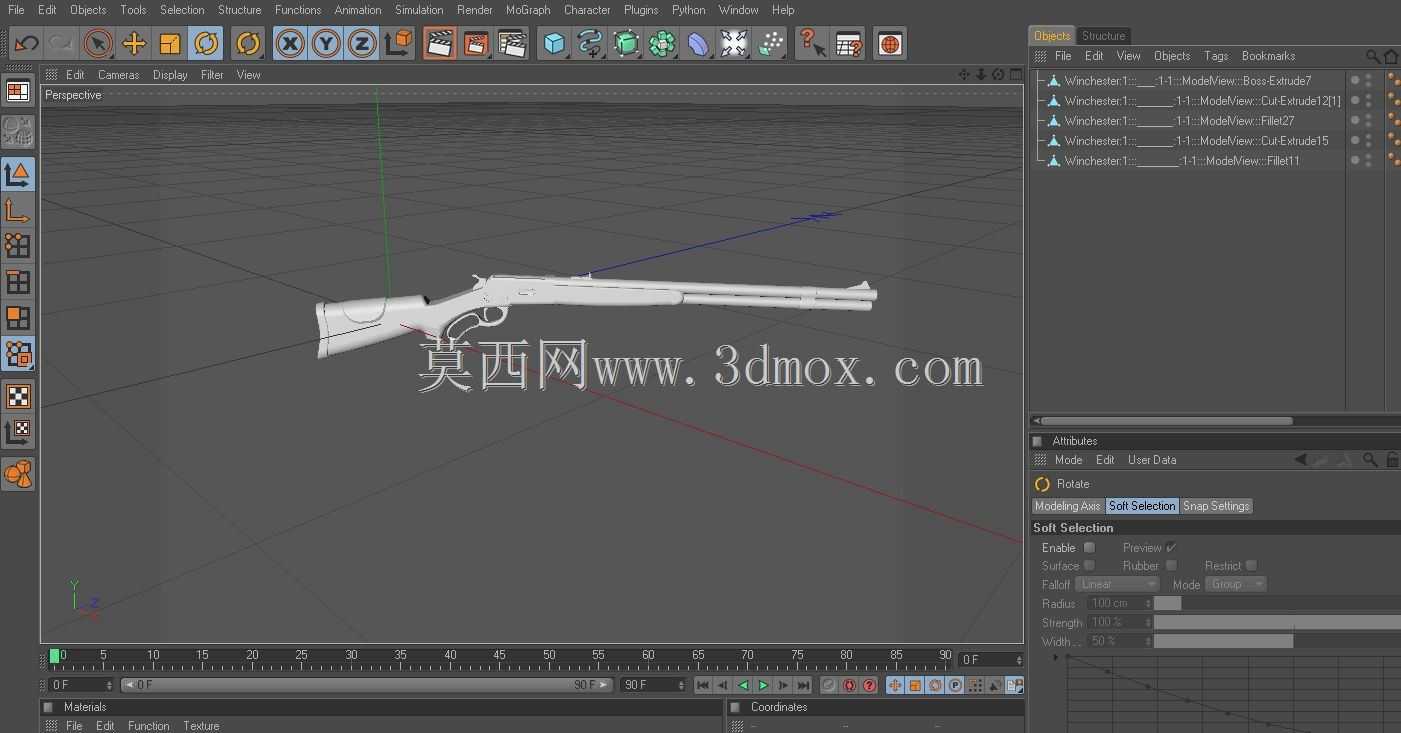Click Render Active View clapperboard
This screenshot has width=1401, height=733.
click(439, 43)
